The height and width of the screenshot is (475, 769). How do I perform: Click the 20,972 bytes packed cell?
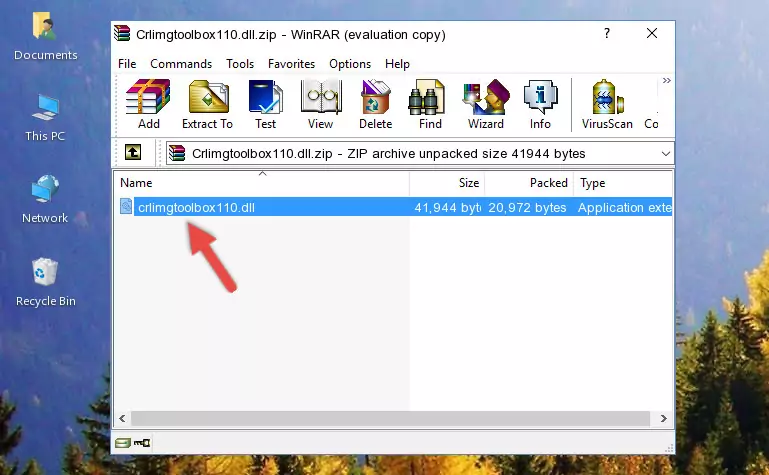click(x=527, y=208)
